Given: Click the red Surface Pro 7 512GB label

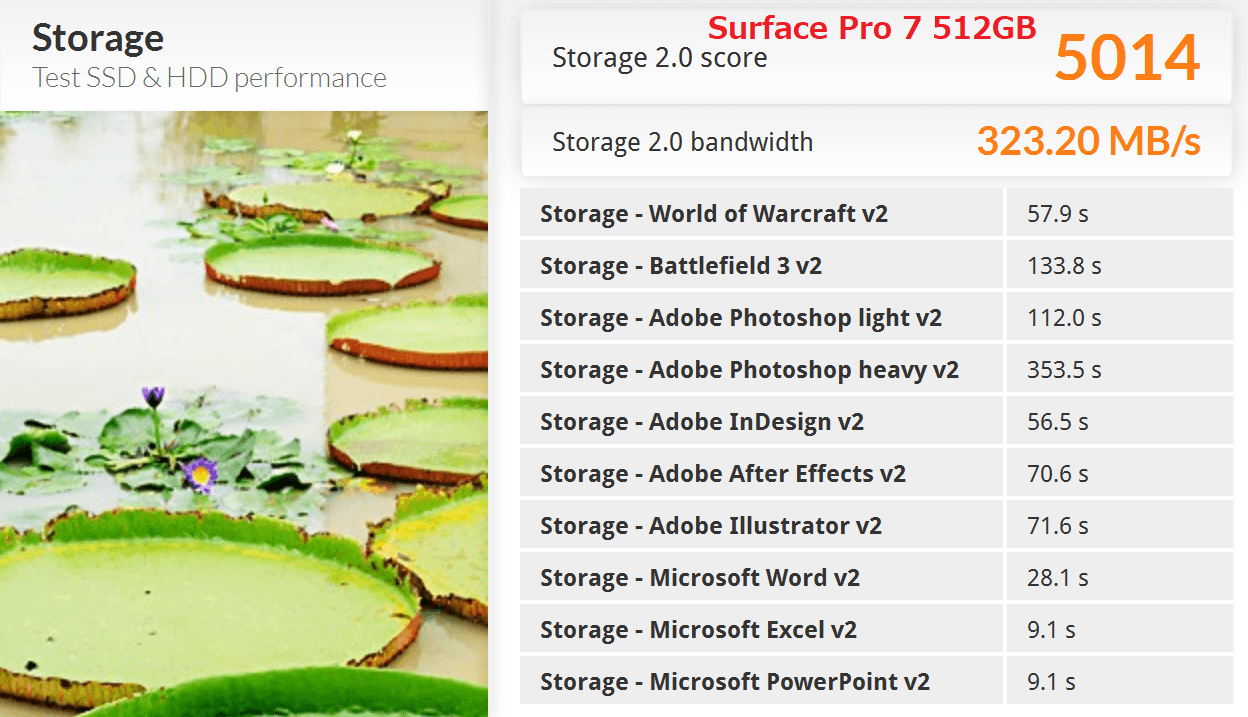Looking at the screenshot, I should 872,28.
